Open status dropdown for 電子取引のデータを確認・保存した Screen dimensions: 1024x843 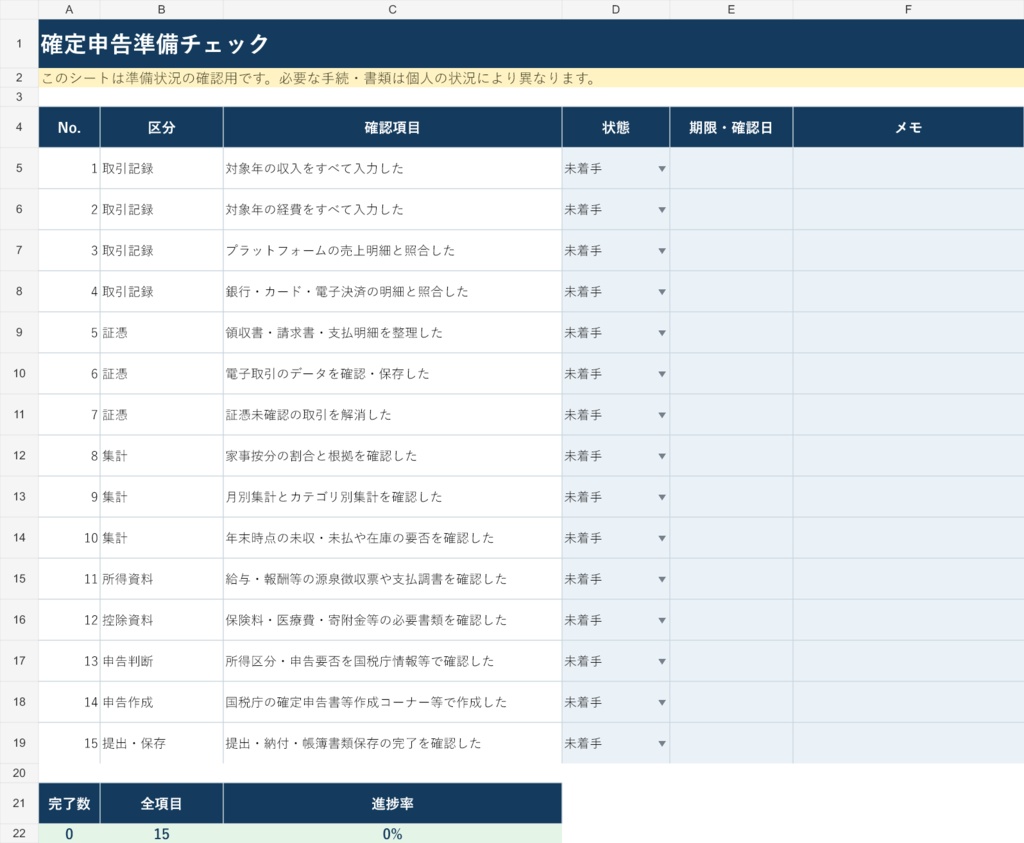coord(662,375)
